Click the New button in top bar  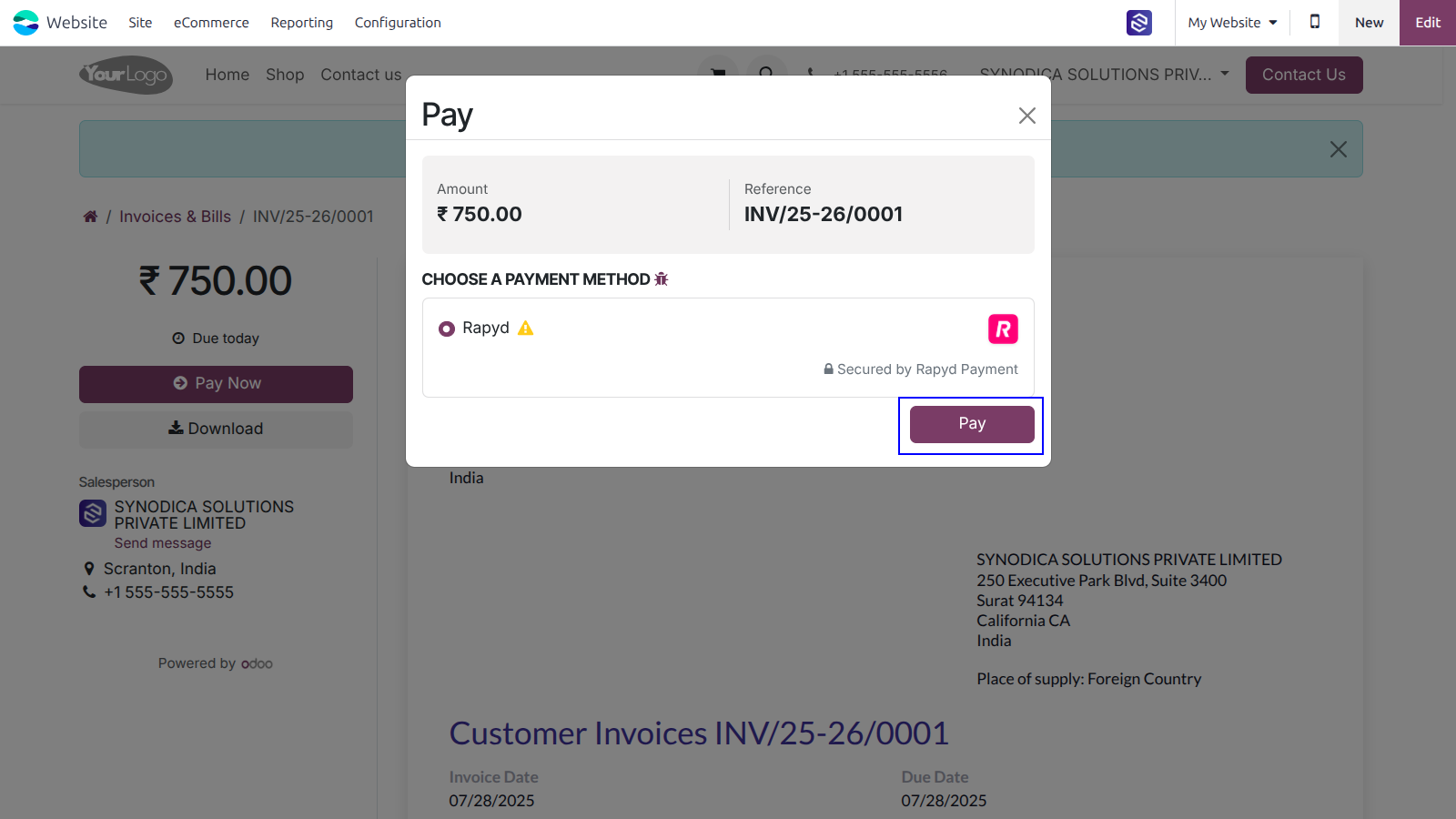coord(1369,23)
